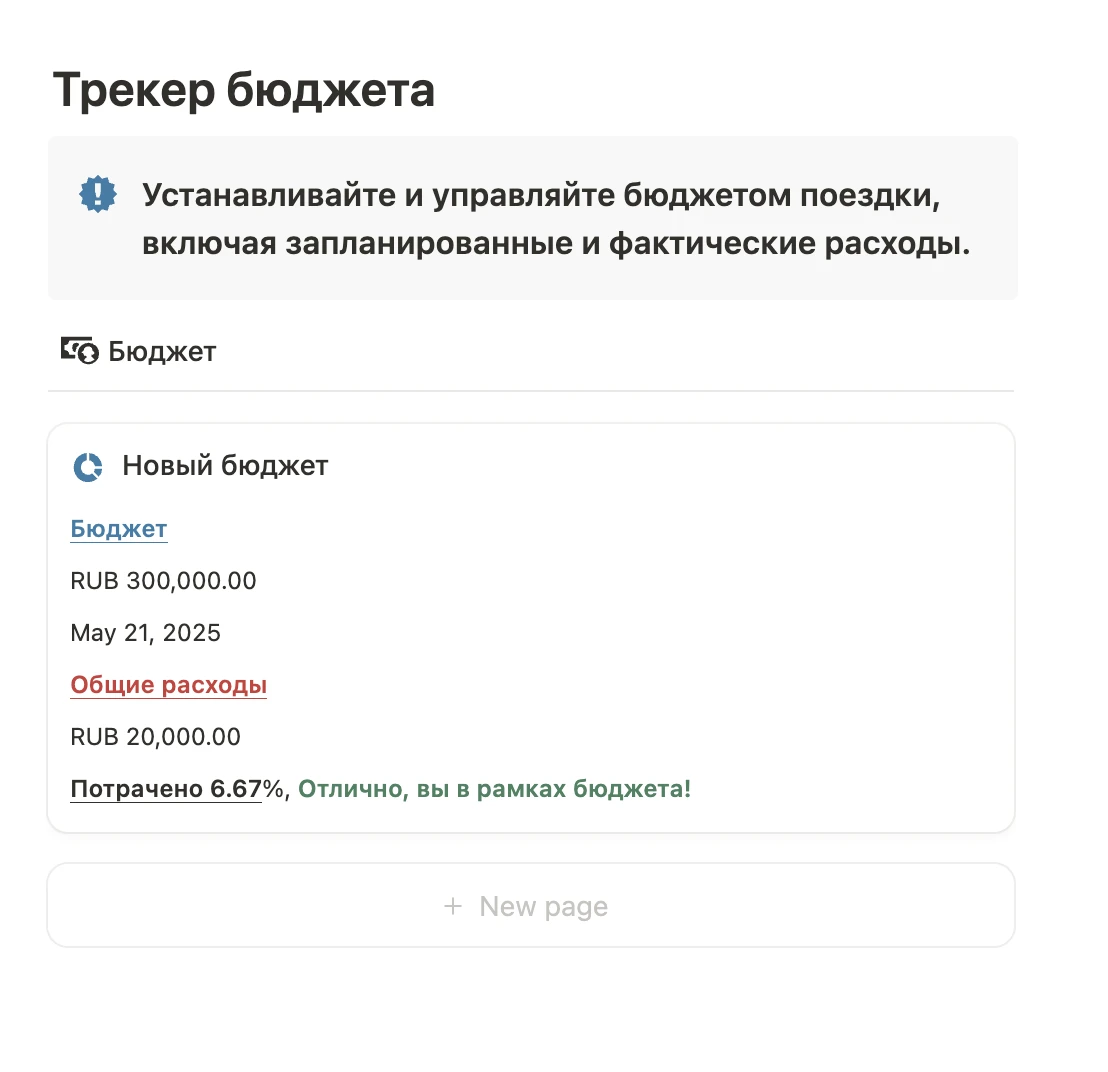Click the 6.67% spent percentage value
Screen dimensions: 1108x1072
(247, 789)
